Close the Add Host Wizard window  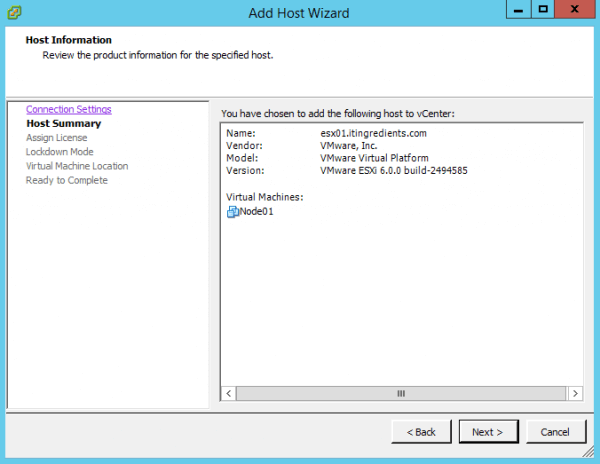coord(574,9)
